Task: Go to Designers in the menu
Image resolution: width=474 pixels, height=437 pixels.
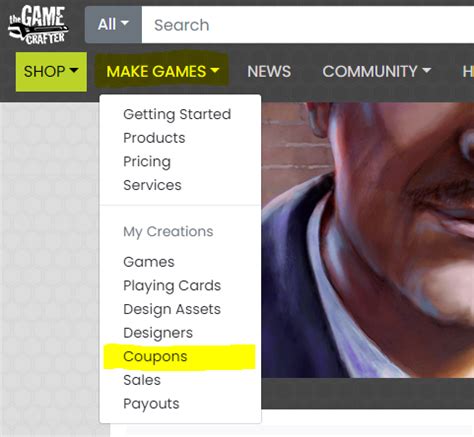Action: click(158, 333)
